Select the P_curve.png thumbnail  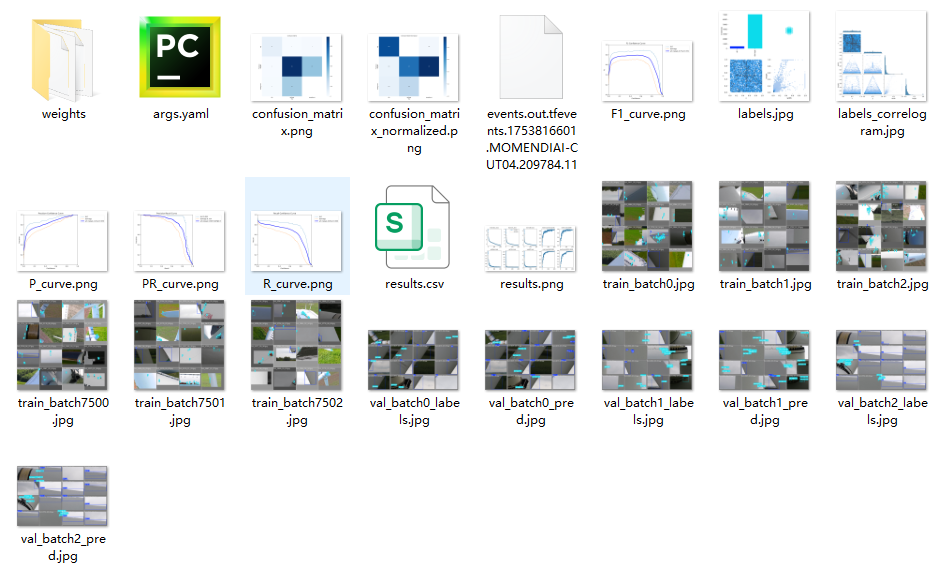(x=62, y=241)
